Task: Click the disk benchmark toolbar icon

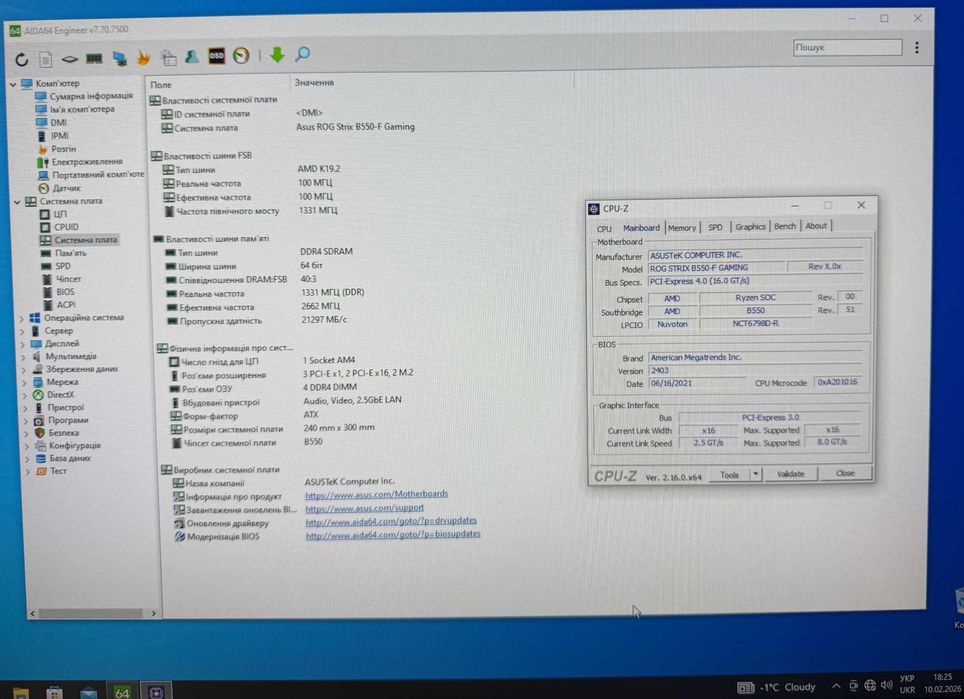Action: (69, 59)
